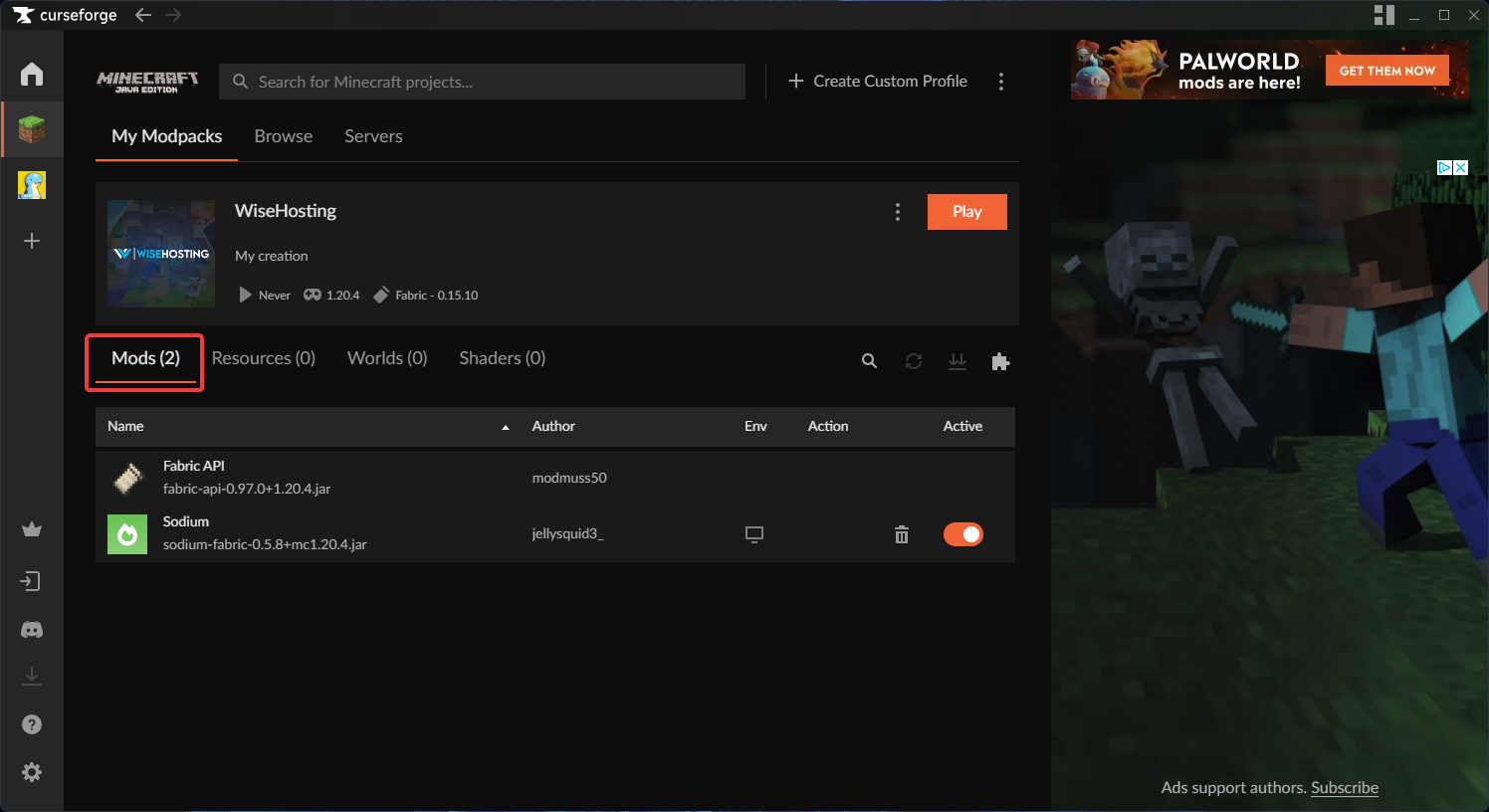This screenshot has width=1489, height=812.
Task: Select the Resources (0) tab
Action: click(x=264, y=358)
